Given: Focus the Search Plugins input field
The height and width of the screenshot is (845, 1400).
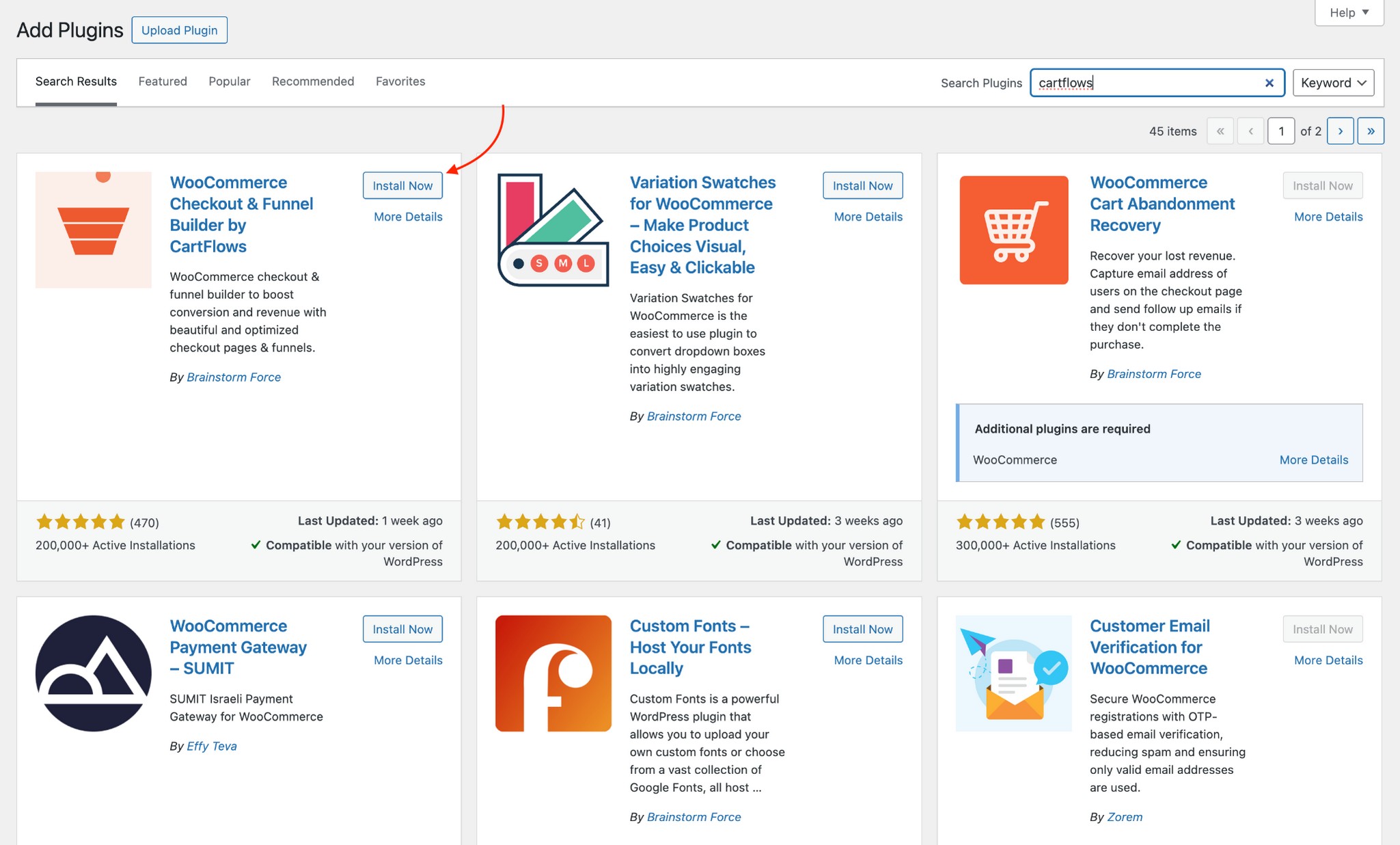Looking at the screenshot, I should [x=1157, y=83].
